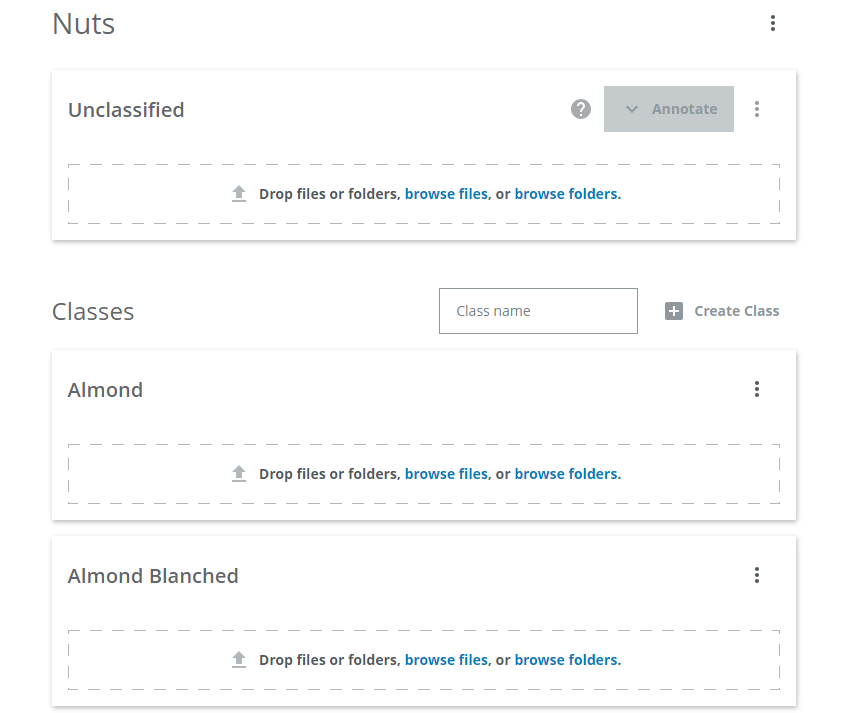Screen dimensions: 852x713
Task: Click the plus icon beside Create Class
Action: tap(674, 311)
